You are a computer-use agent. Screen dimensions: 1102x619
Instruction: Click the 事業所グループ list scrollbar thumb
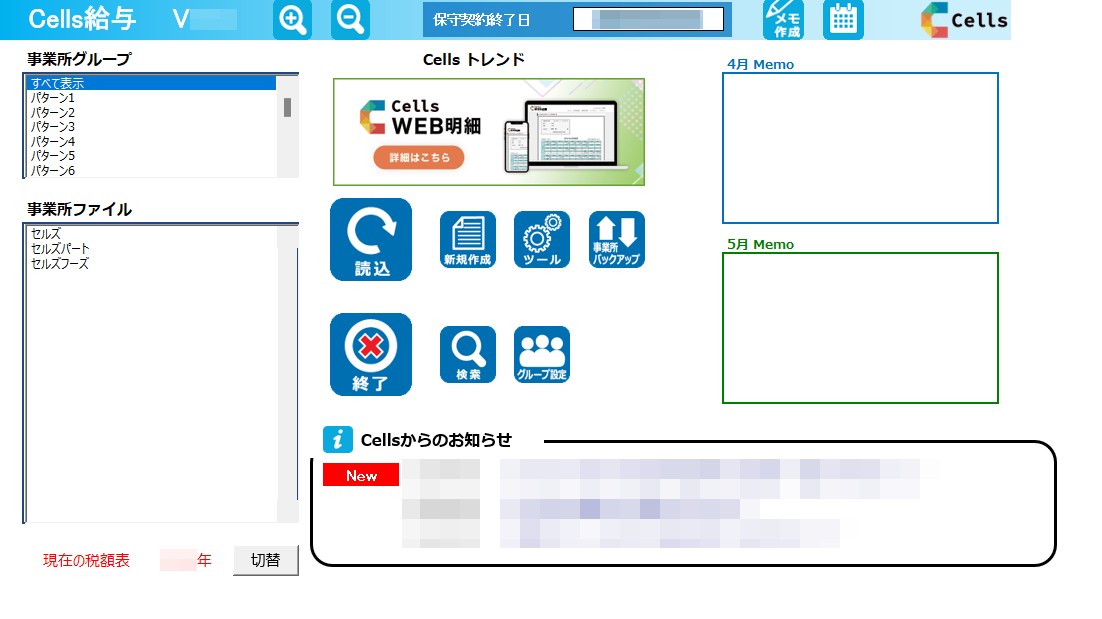(x=287, y=107)
